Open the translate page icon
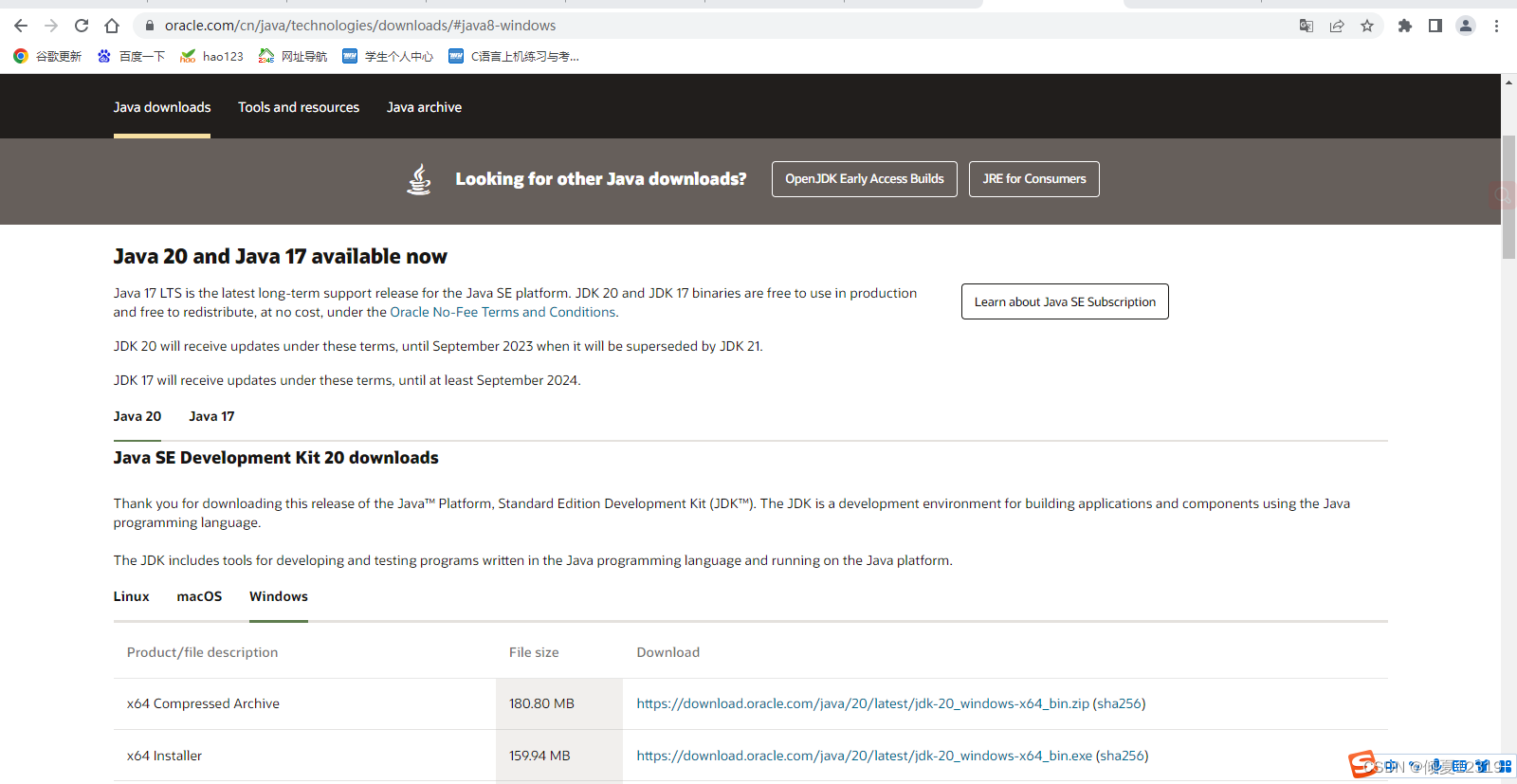1517x784 pixels. (1307, 26)
